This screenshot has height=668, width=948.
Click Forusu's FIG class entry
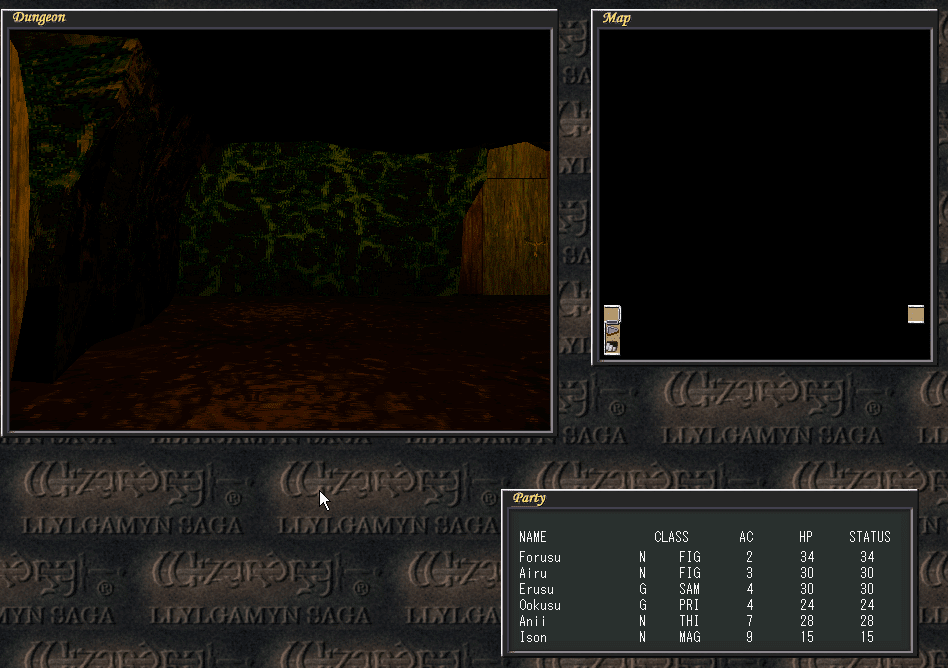(x=689, y=557)
